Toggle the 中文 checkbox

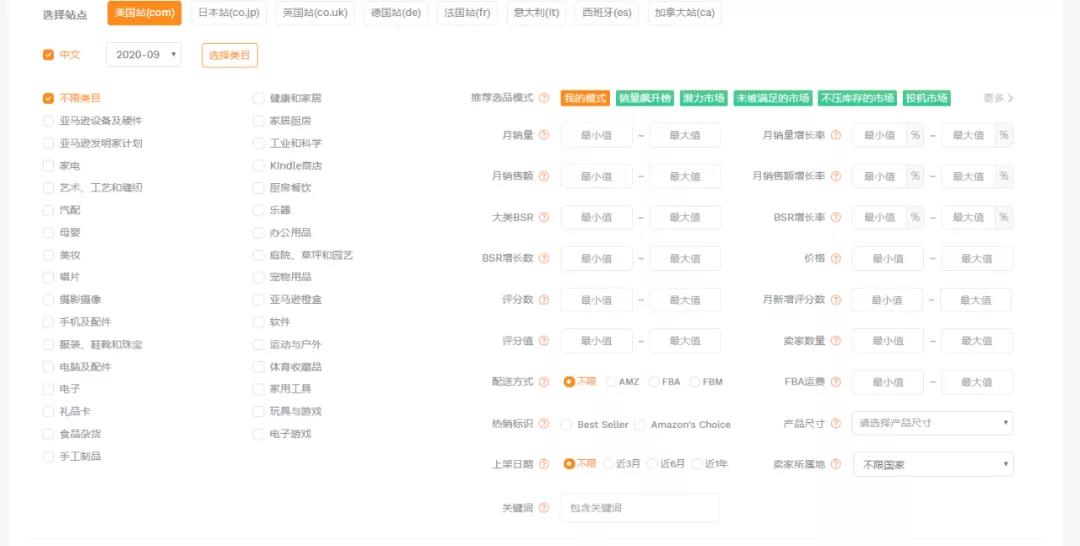click(x=48, y=55)
